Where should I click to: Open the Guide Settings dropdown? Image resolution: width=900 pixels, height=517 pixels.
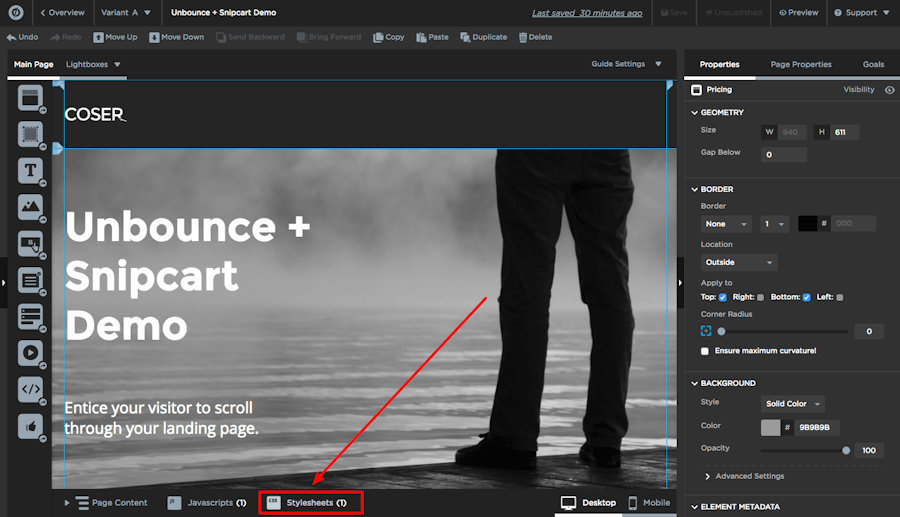[627, 64]
